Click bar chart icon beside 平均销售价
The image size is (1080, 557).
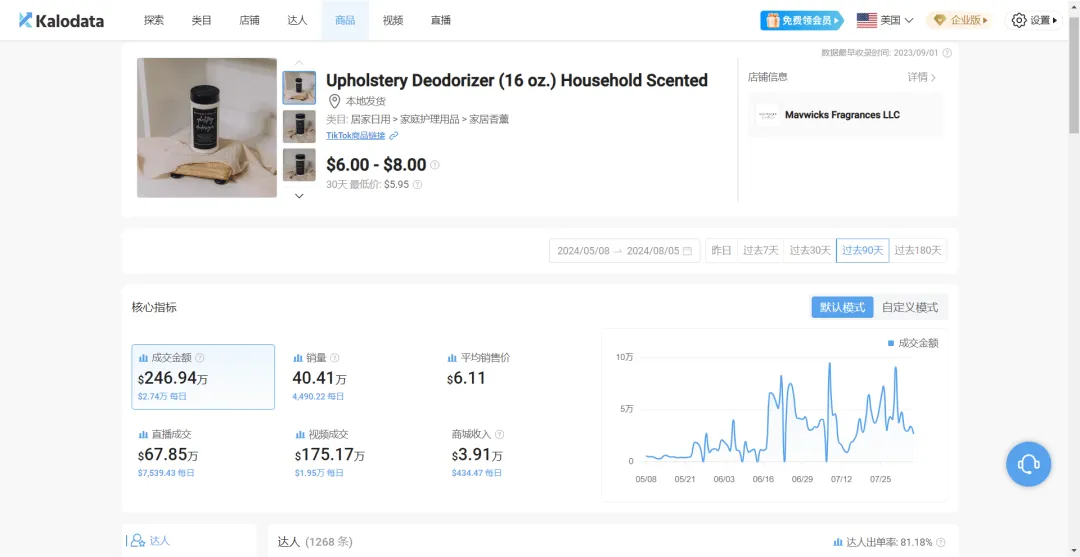(x=453, y=358)
